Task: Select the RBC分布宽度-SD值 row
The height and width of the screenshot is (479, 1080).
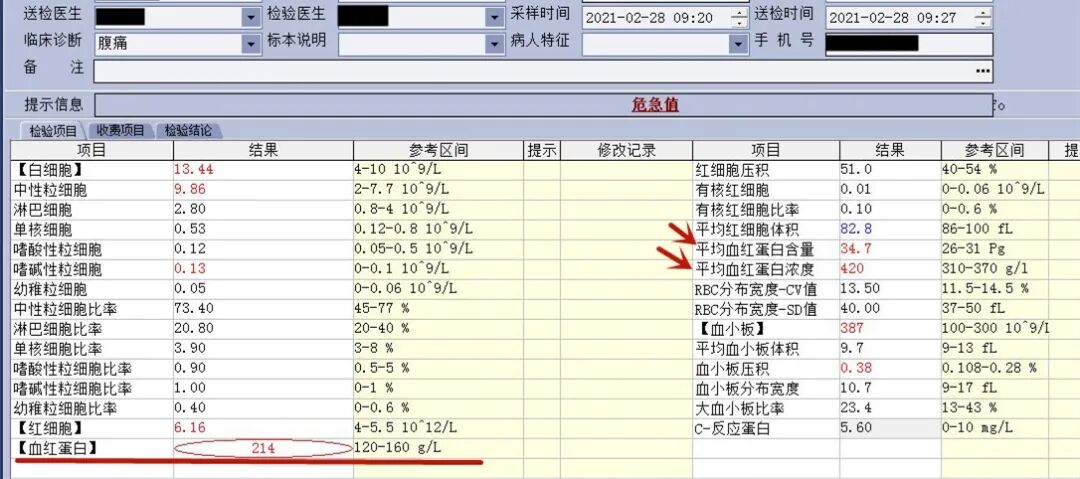Action: point(886,309)
